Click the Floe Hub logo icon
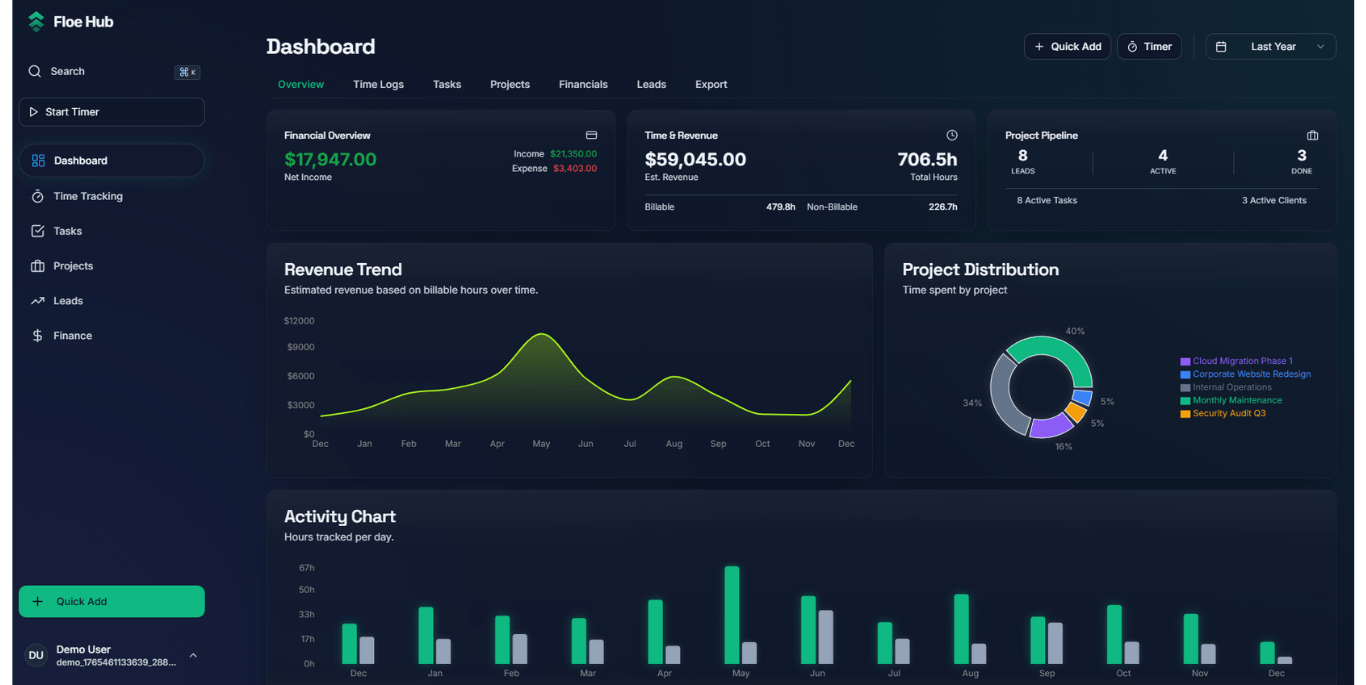 point(37,21)
